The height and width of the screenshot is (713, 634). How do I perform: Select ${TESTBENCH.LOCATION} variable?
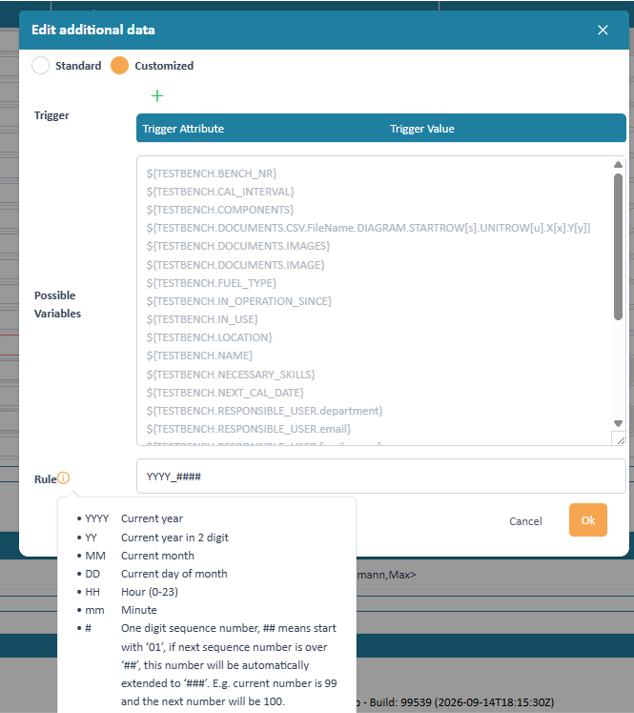209,337
